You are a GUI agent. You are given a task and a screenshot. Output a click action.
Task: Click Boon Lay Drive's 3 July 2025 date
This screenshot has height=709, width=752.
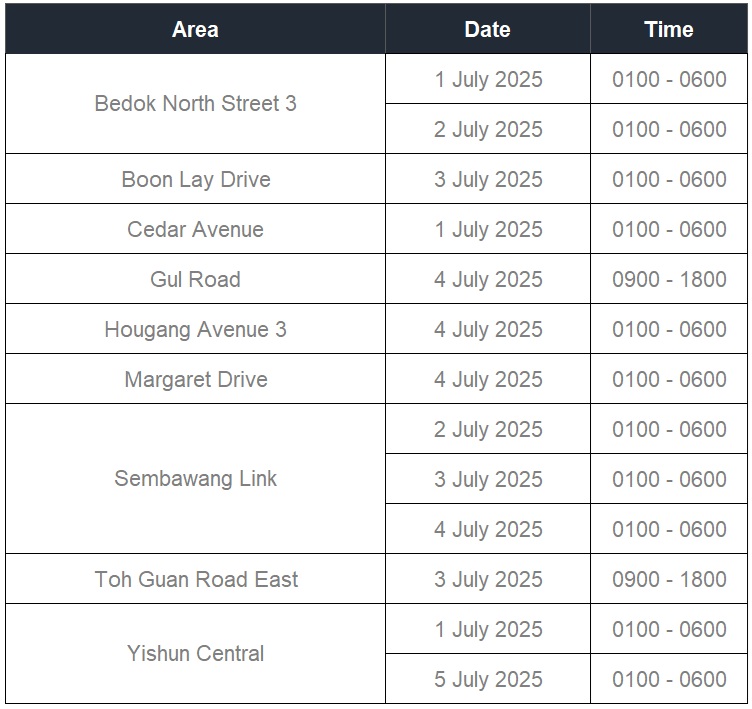[488, 179]
